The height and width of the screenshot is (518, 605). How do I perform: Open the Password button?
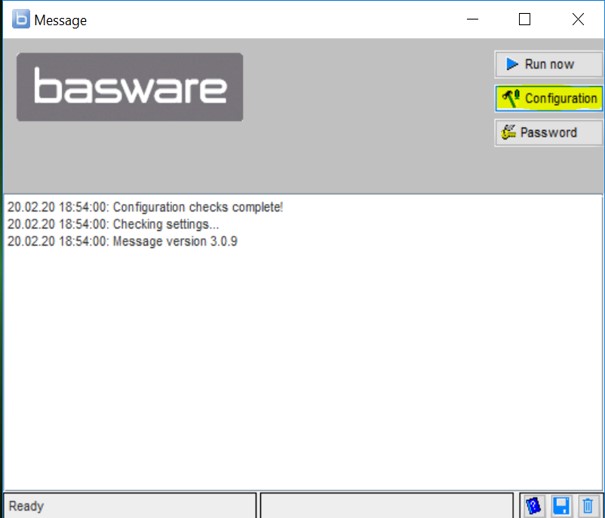[548, 133]
